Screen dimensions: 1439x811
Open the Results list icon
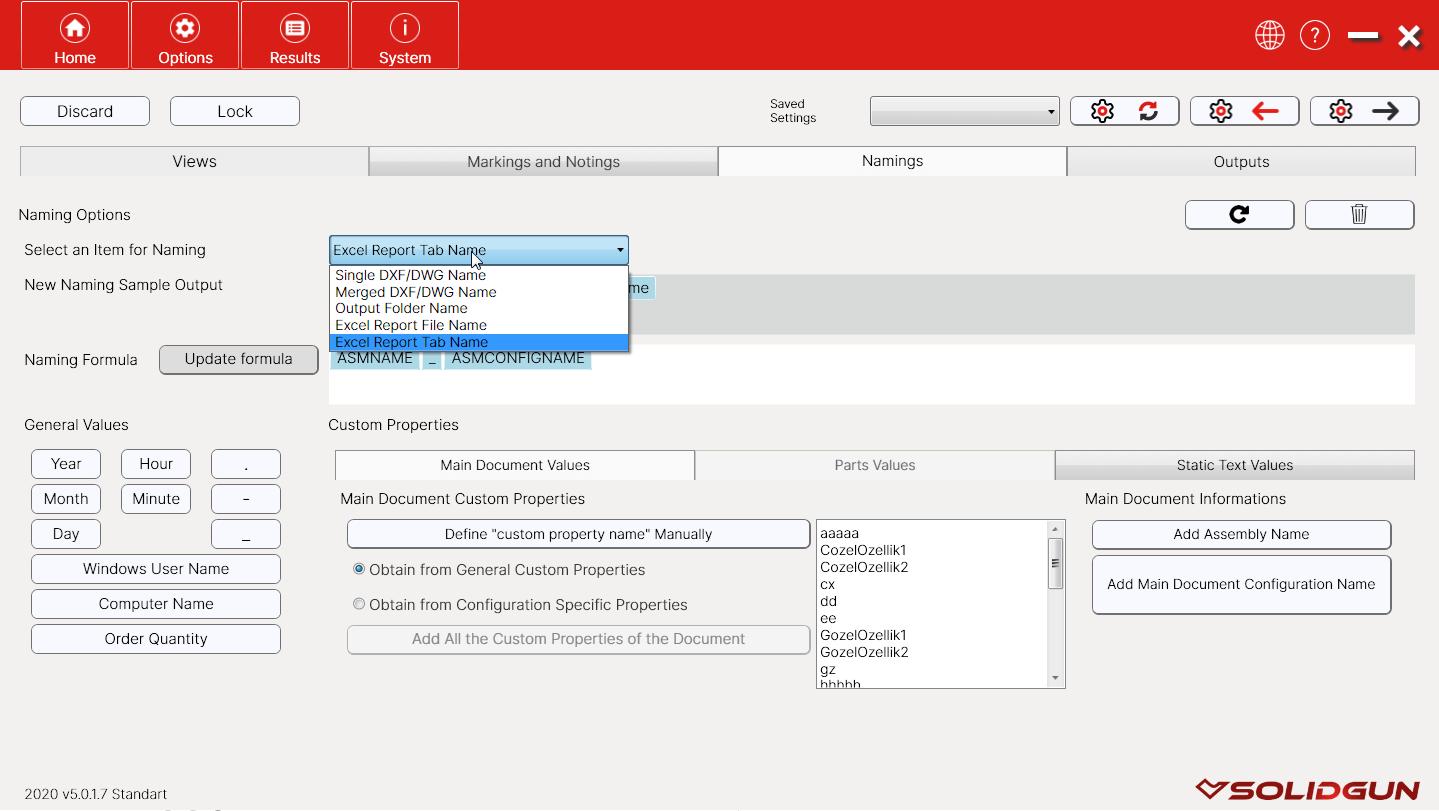pyautogui.click(x=295, y=29)
